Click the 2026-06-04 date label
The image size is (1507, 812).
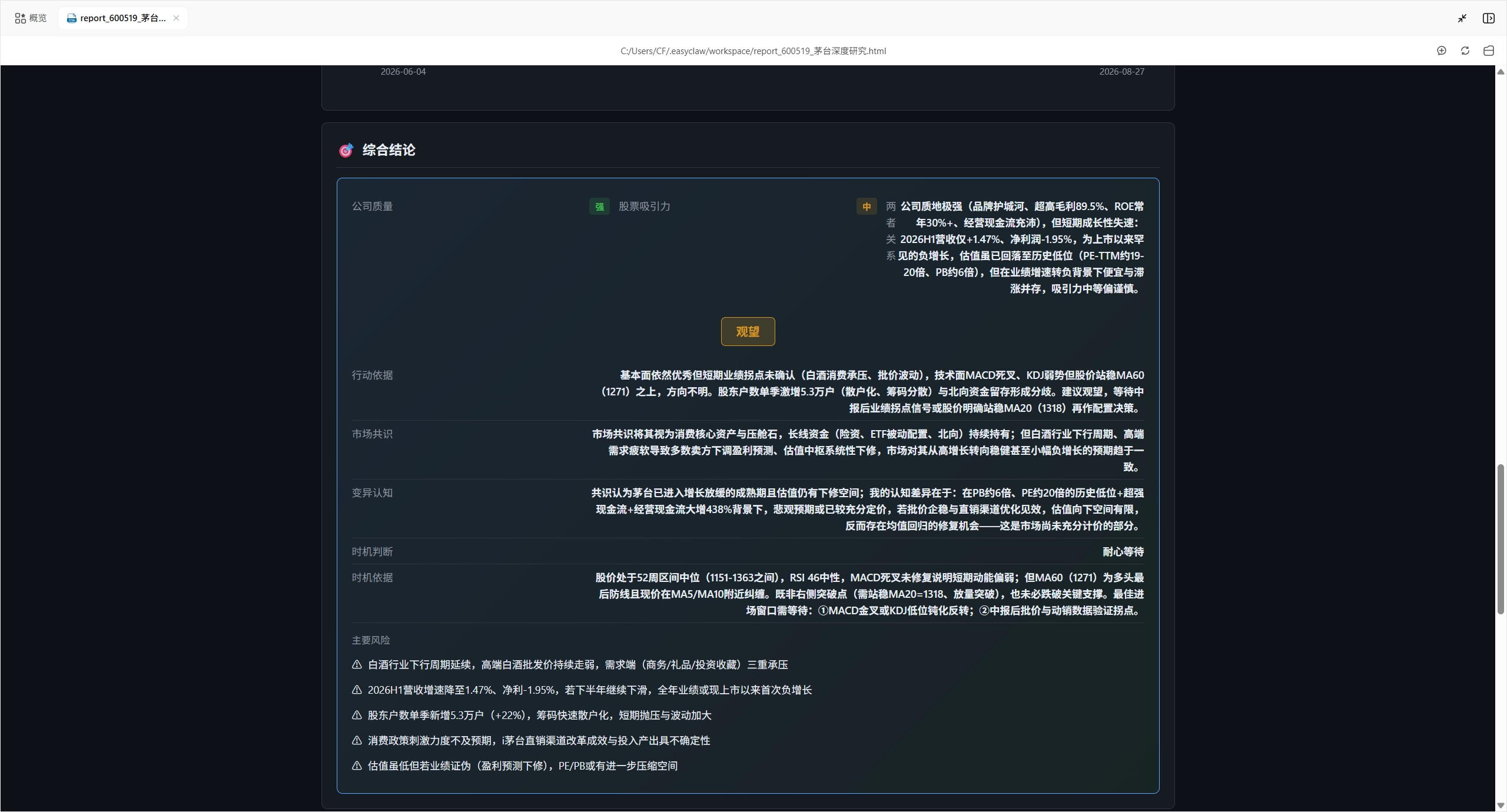click(x=403, y=72)
